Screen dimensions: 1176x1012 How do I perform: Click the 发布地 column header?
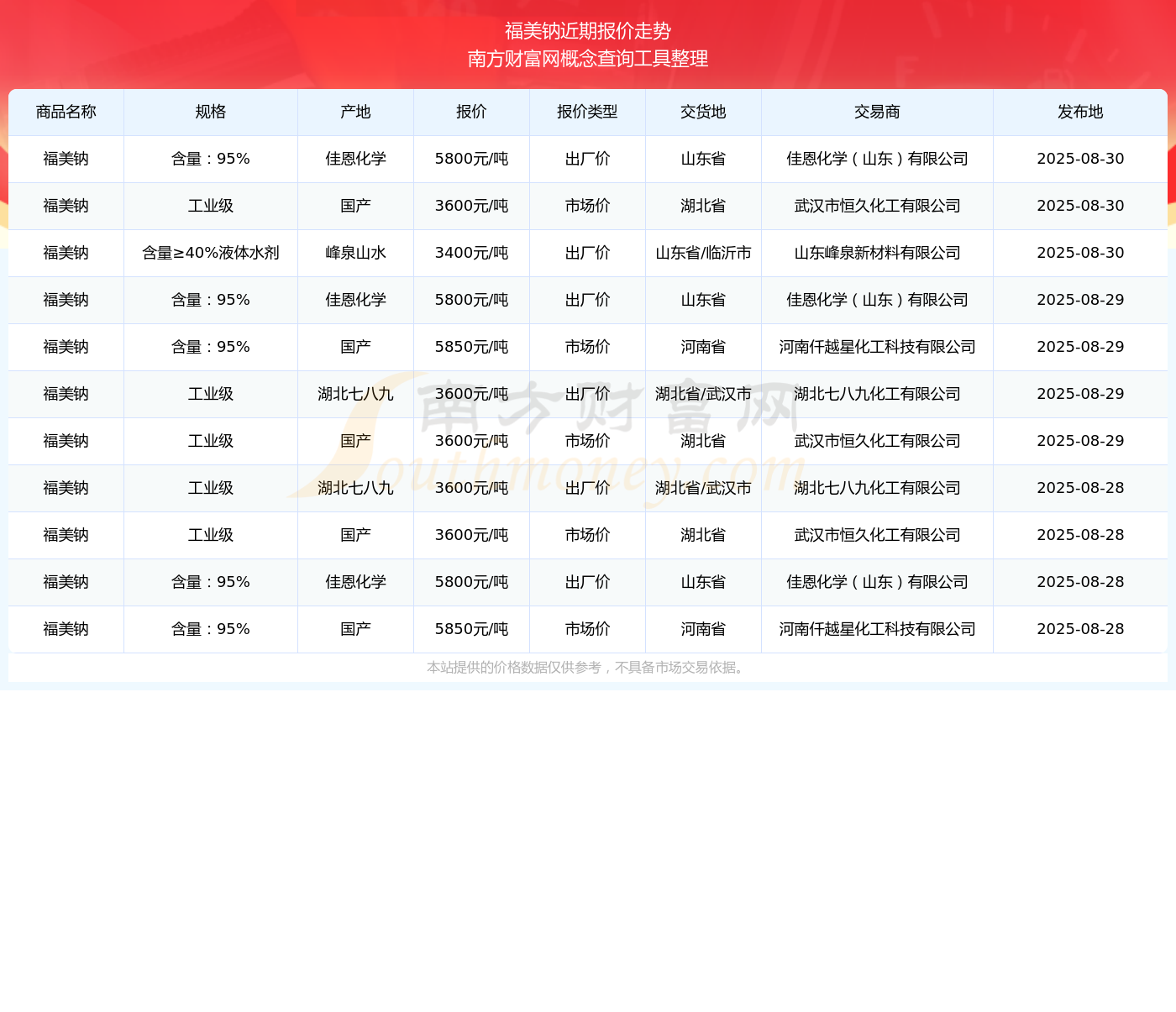[x=1080, y=112]
